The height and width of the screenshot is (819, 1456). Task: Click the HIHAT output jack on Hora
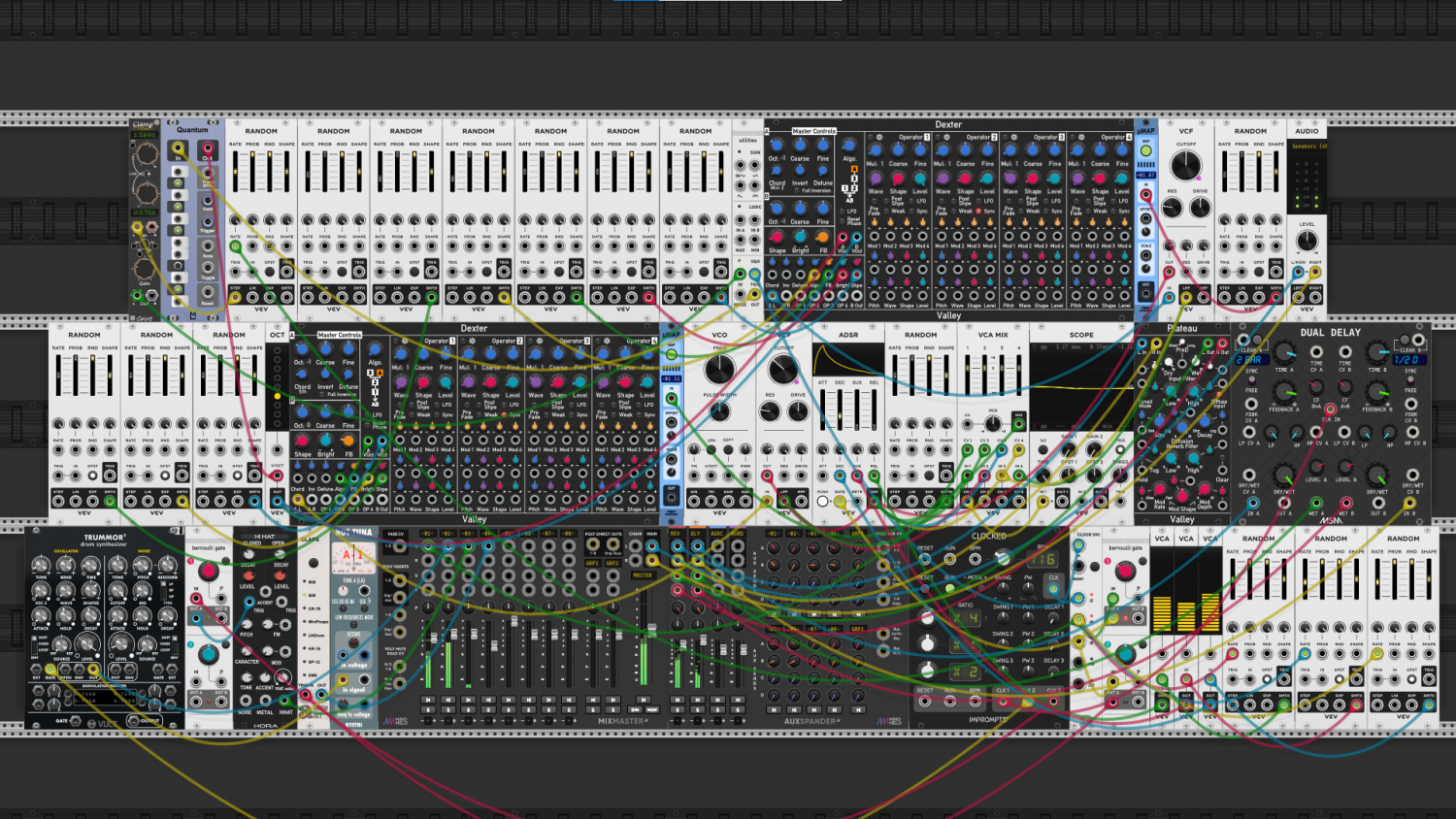[x=286, y=701]
